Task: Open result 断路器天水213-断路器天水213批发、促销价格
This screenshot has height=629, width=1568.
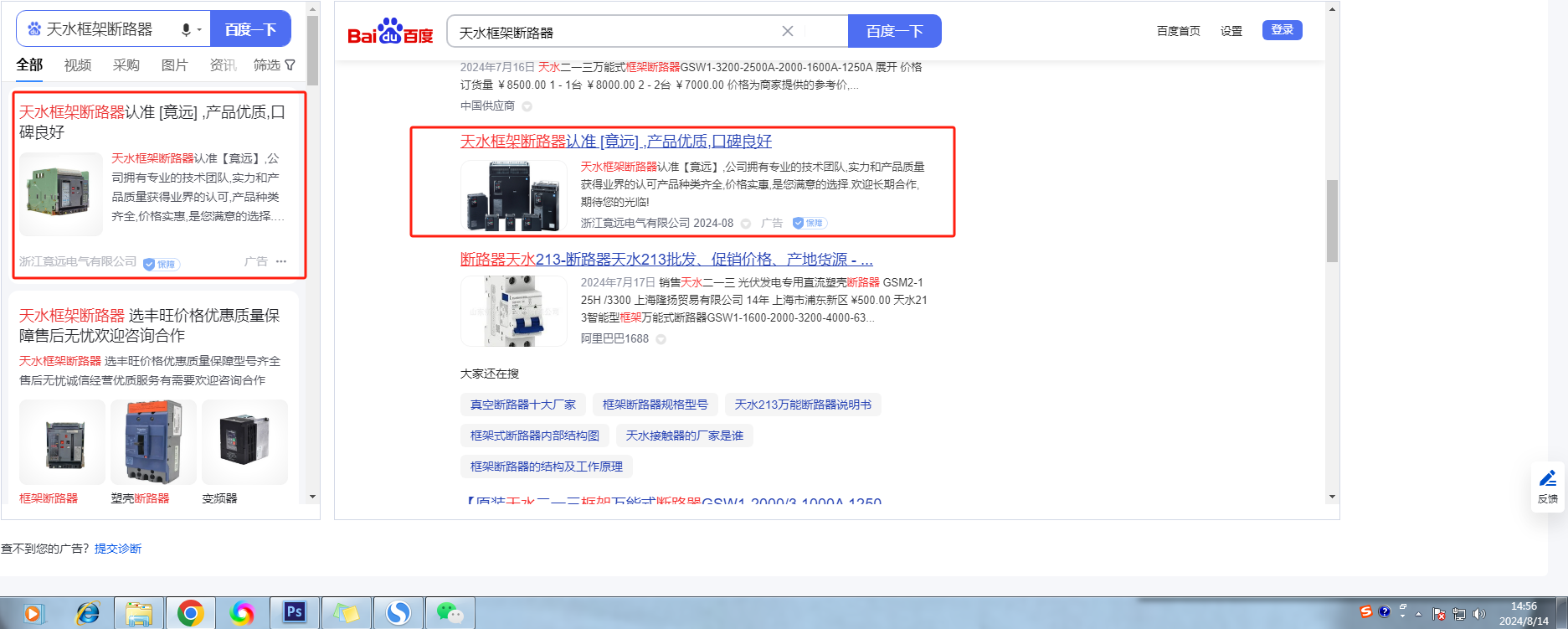Action: point(666,260)
